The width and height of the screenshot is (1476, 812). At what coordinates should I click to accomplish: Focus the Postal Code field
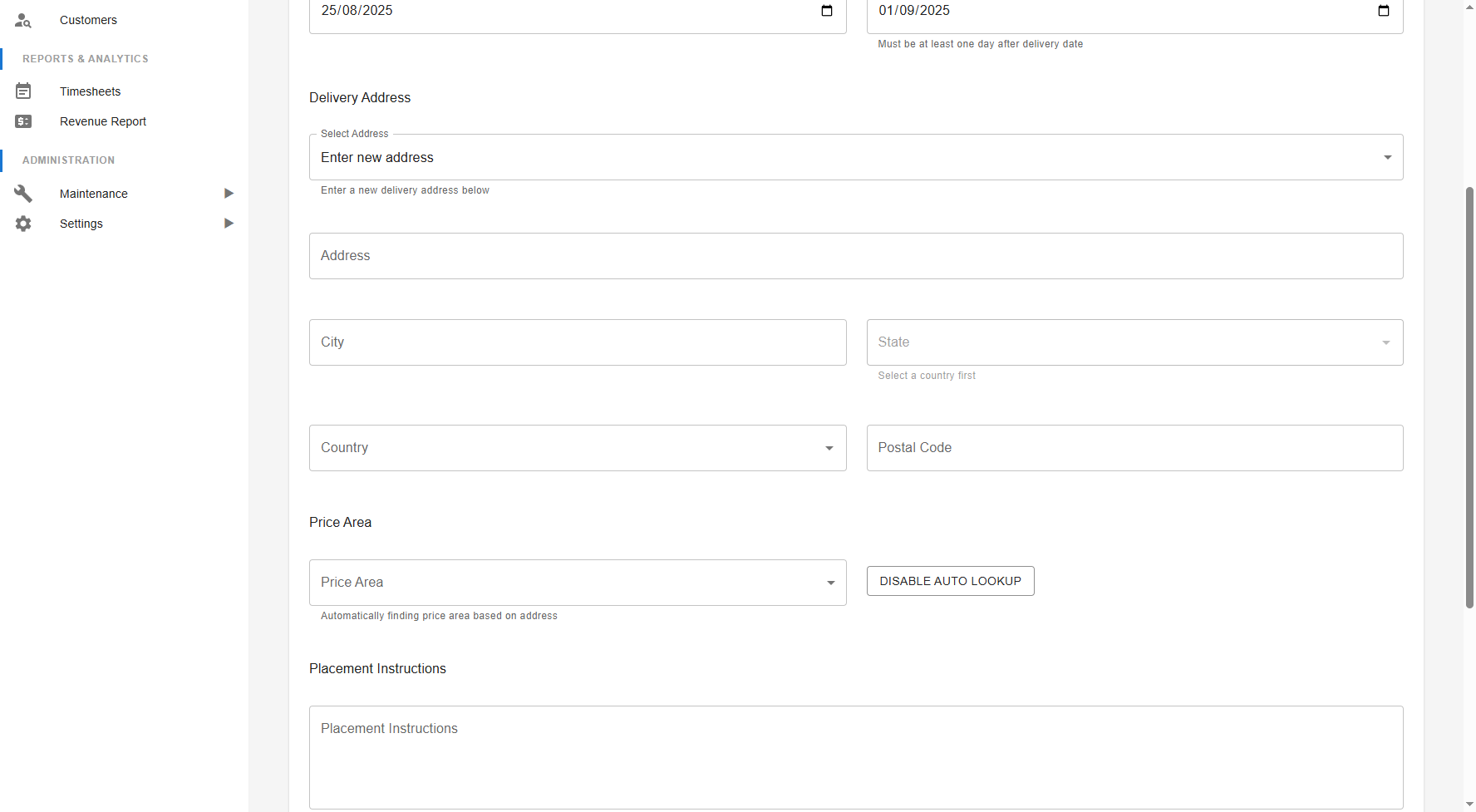[x=1134, y=448]
